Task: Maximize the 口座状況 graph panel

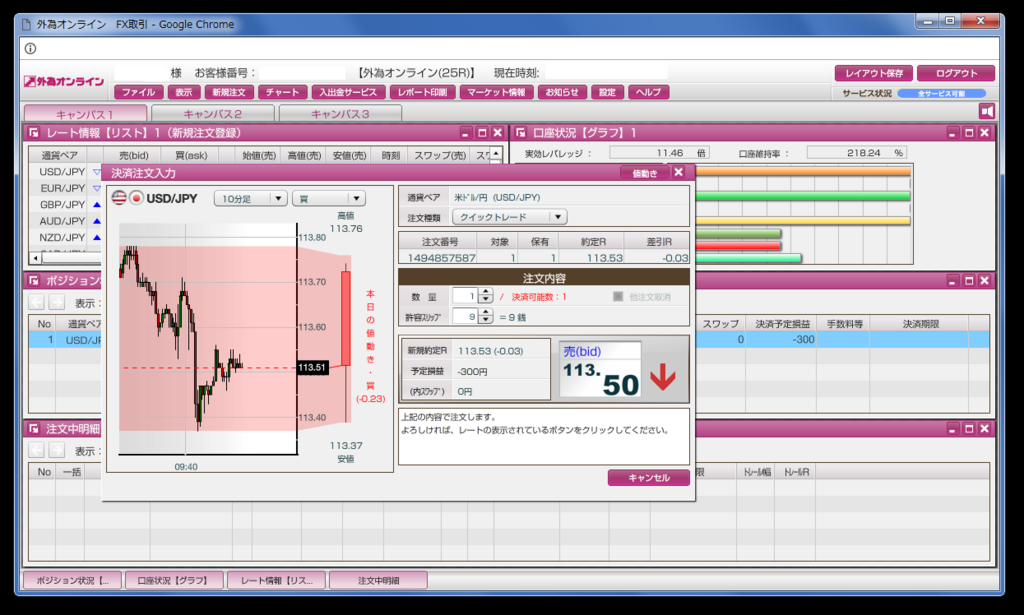Action: tap(969, 133)
